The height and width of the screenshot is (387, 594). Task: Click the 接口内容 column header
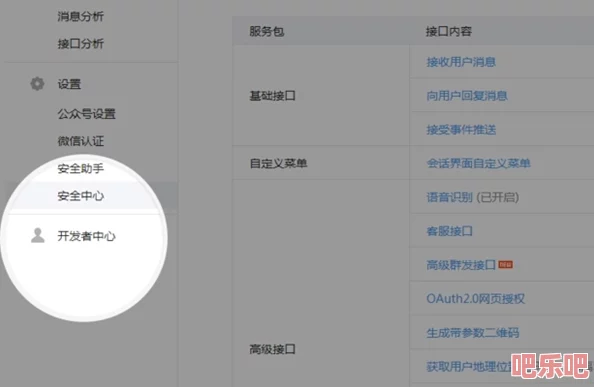[x=449, y=31]
